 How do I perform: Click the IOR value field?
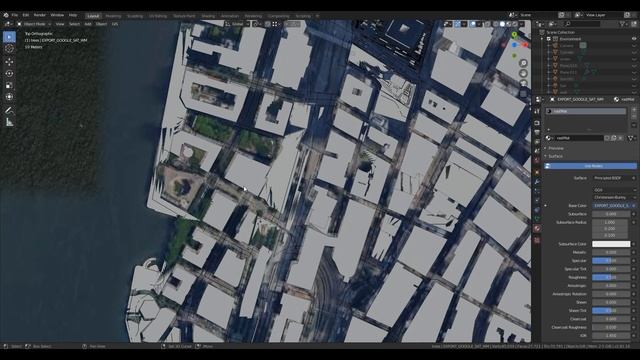pos(611,336)
